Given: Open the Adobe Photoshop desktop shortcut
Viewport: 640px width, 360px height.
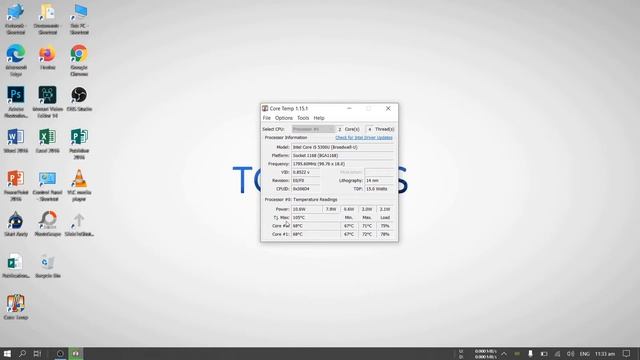Looking at the screenshot, I should pos(16,102).
